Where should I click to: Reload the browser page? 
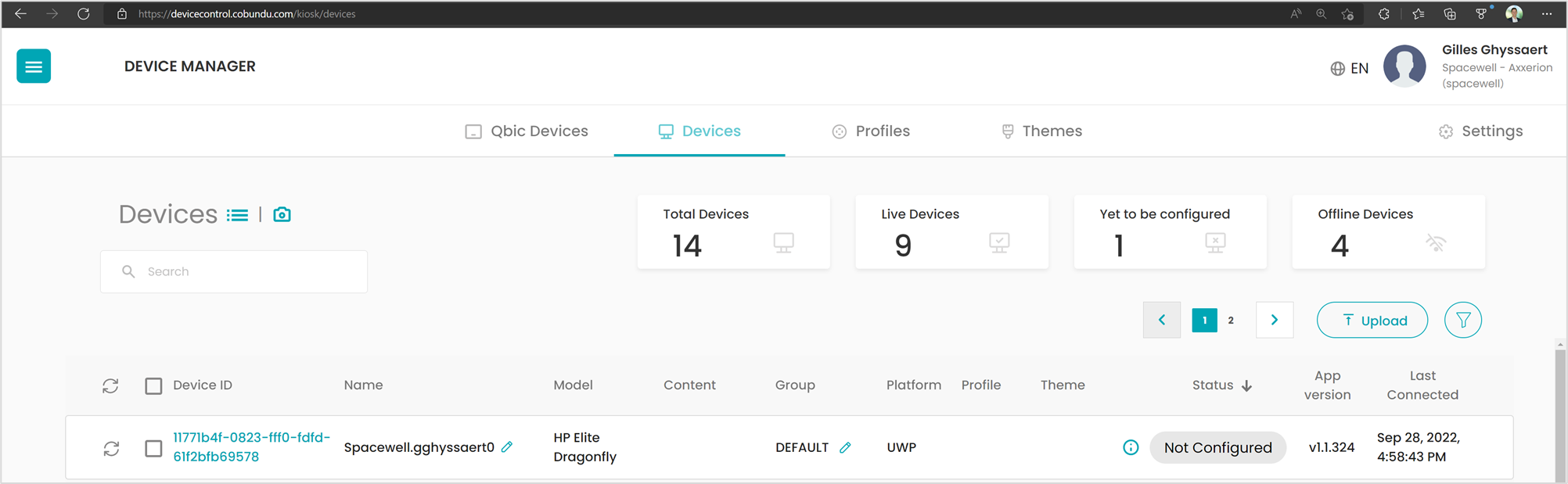click(x=83, y=14)
